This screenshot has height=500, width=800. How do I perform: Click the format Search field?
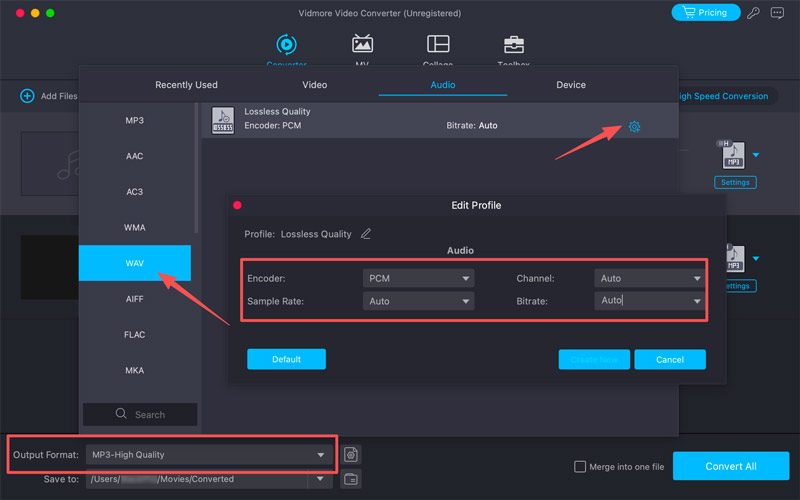140,414
